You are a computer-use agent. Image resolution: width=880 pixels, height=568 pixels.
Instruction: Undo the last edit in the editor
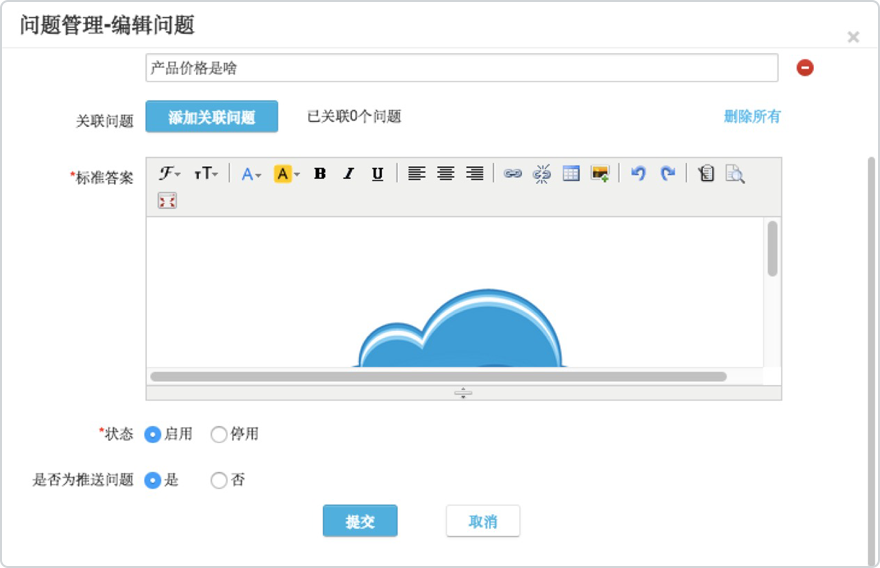[638, 174]
